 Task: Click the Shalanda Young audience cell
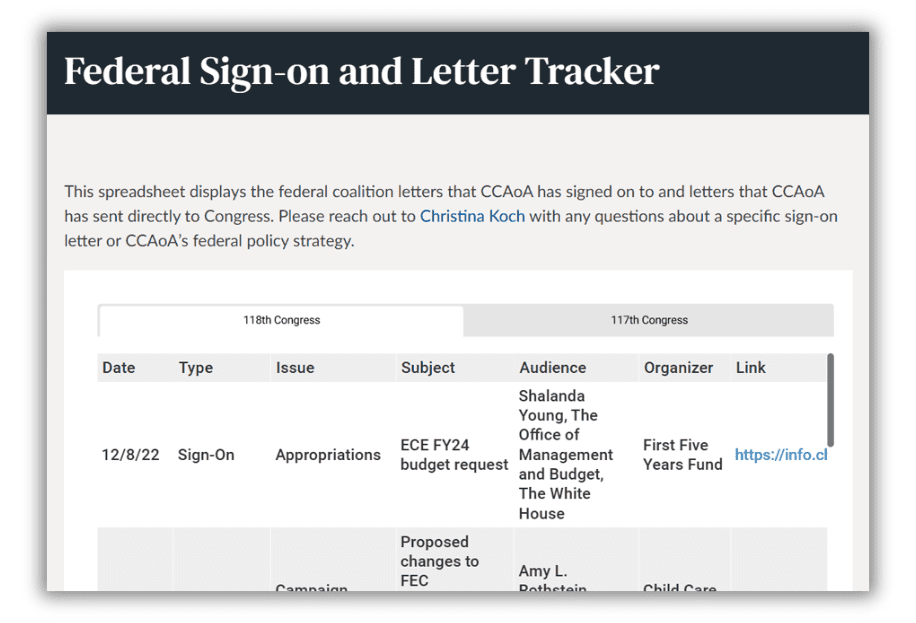[566, 455]
